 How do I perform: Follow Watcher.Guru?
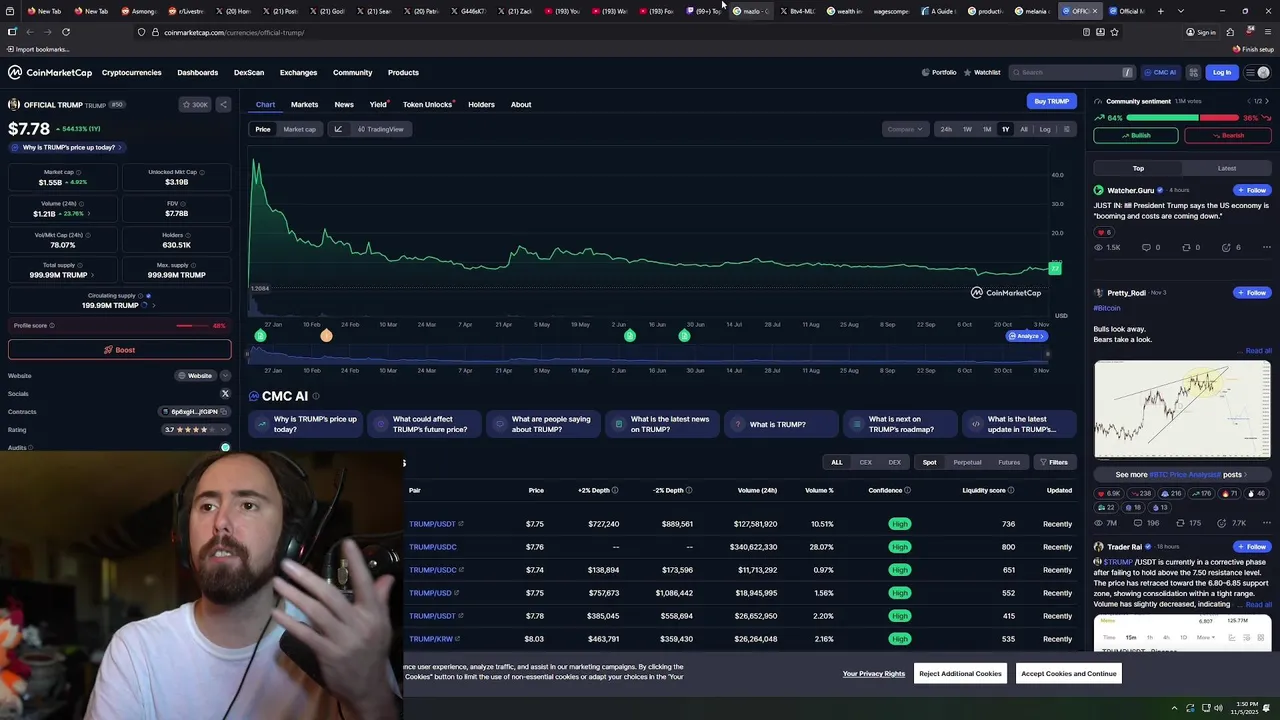1252,190
